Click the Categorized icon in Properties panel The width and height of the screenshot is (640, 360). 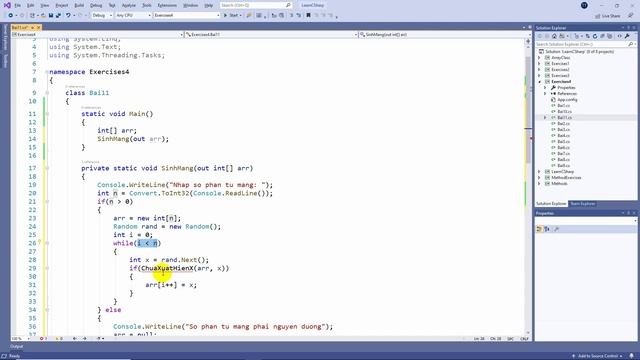pos(539,229)
